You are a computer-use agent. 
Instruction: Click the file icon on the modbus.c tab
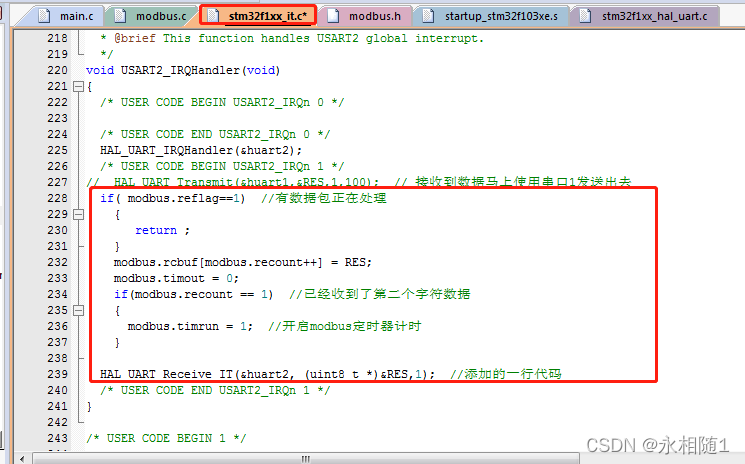(120, 16)
